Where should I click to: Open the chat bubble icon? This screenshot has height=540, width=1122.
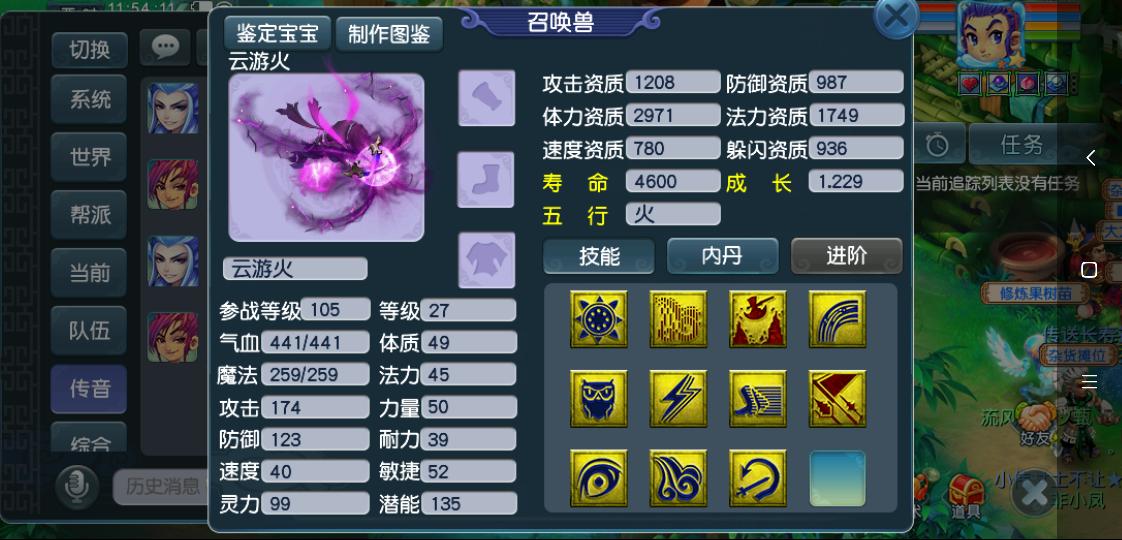tap(165, 48)
